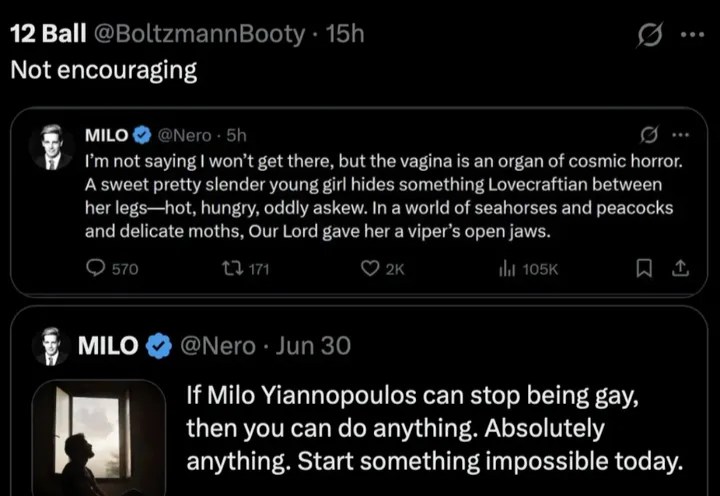Click the 15h timestamp on the post
This screenshot has height=496, width=720.
coord(345,34)
